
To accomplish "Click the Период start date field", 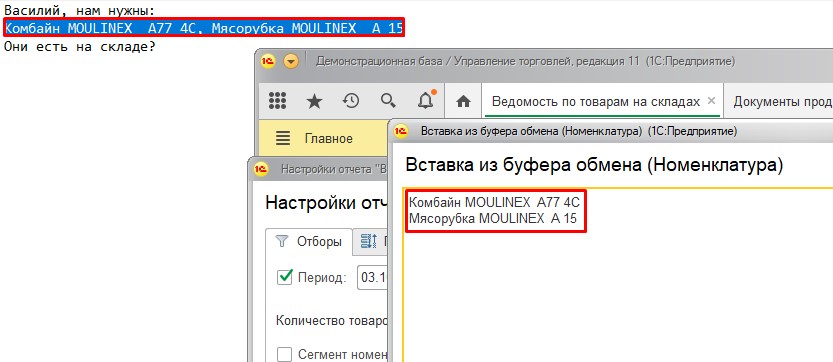I will click(x=373, y=277).
